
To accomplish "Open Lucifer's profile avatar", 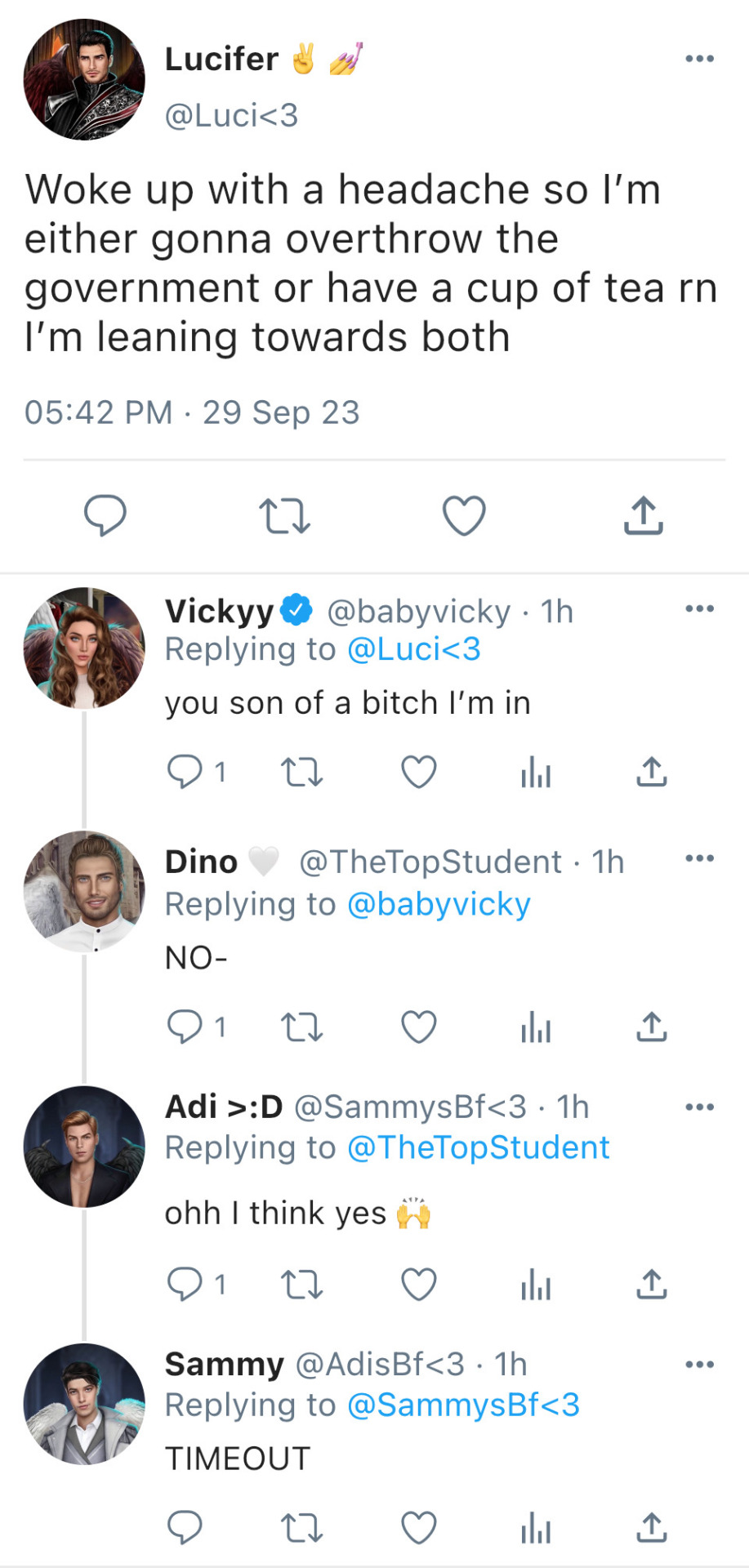I will (84, 80).
